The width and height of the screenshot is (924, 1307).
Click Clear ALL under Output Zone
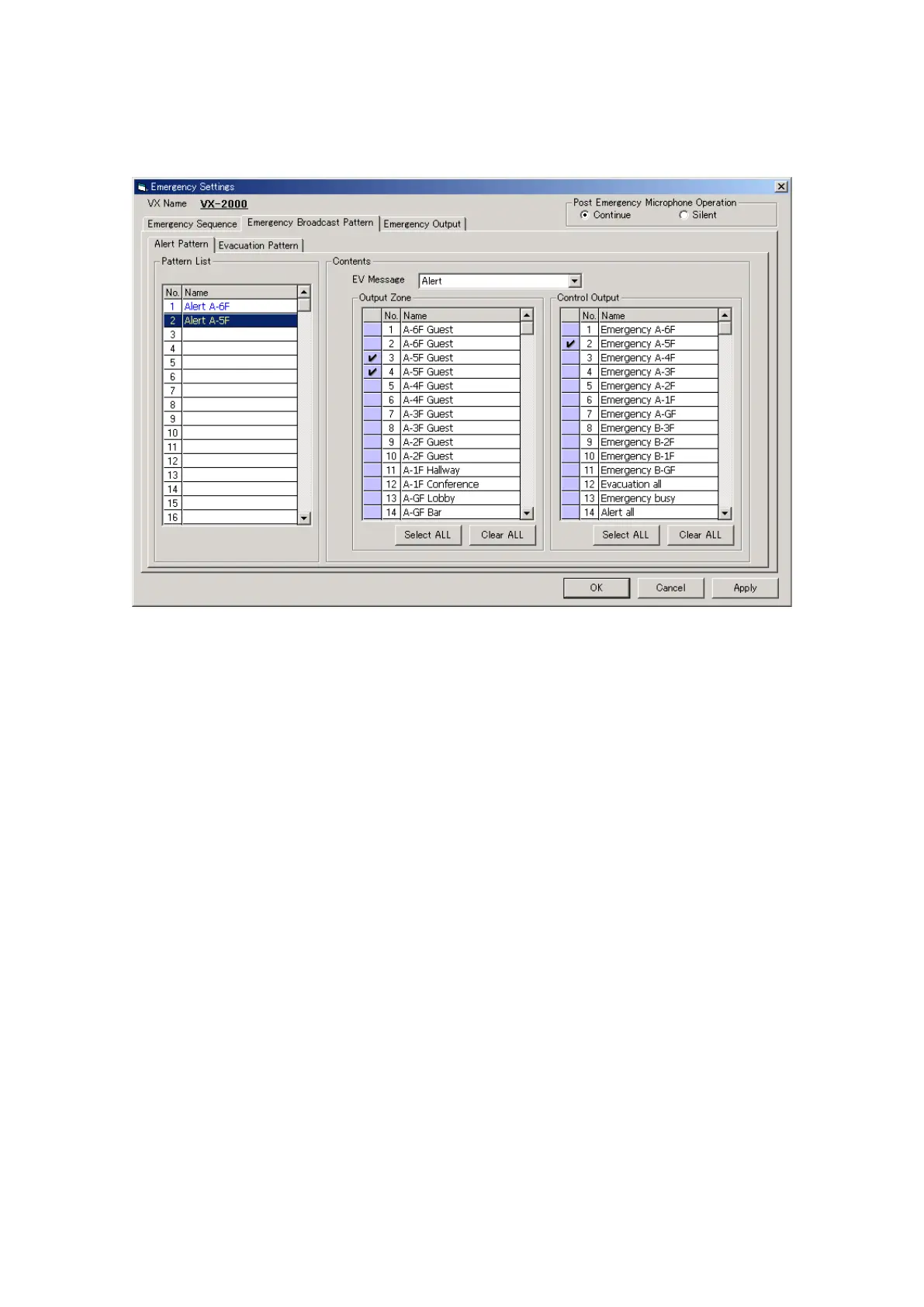tap(502, 535)
